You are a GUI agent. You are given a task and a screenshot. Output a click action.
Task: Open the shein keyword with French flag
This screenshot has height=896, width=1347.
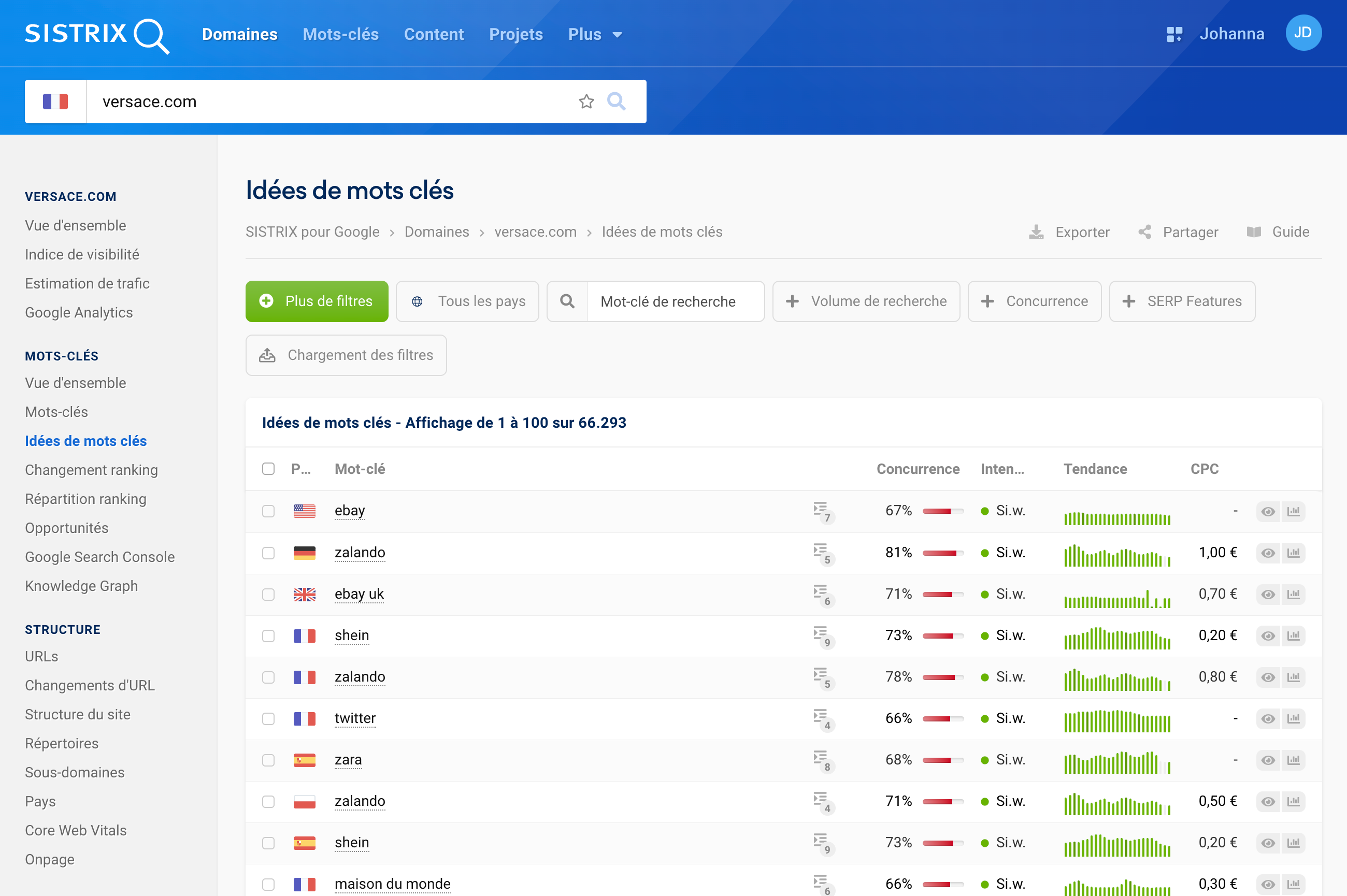click(351, 635)
